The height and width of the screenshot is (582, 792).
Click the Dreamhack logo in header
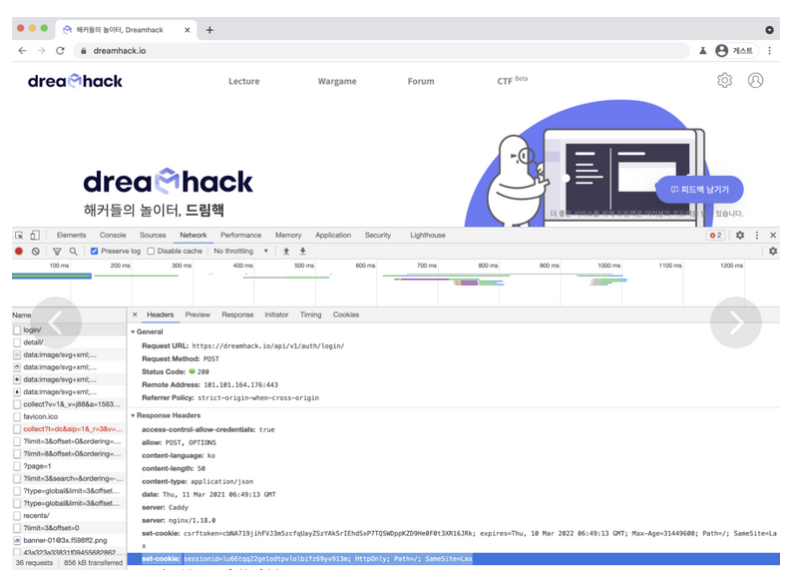pyautogui.click(x=75, y=81)
